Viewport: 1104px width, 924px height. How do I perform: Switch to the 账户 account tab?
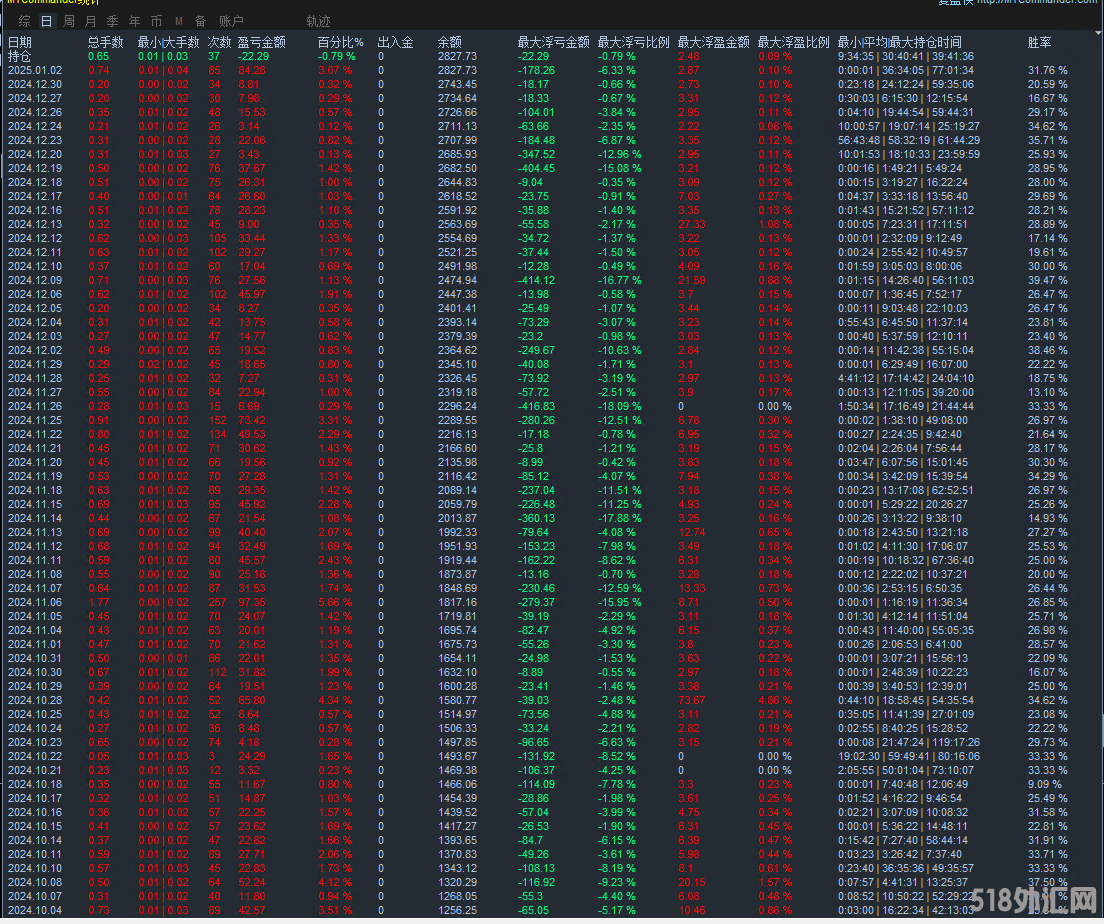tap(231, 21)
